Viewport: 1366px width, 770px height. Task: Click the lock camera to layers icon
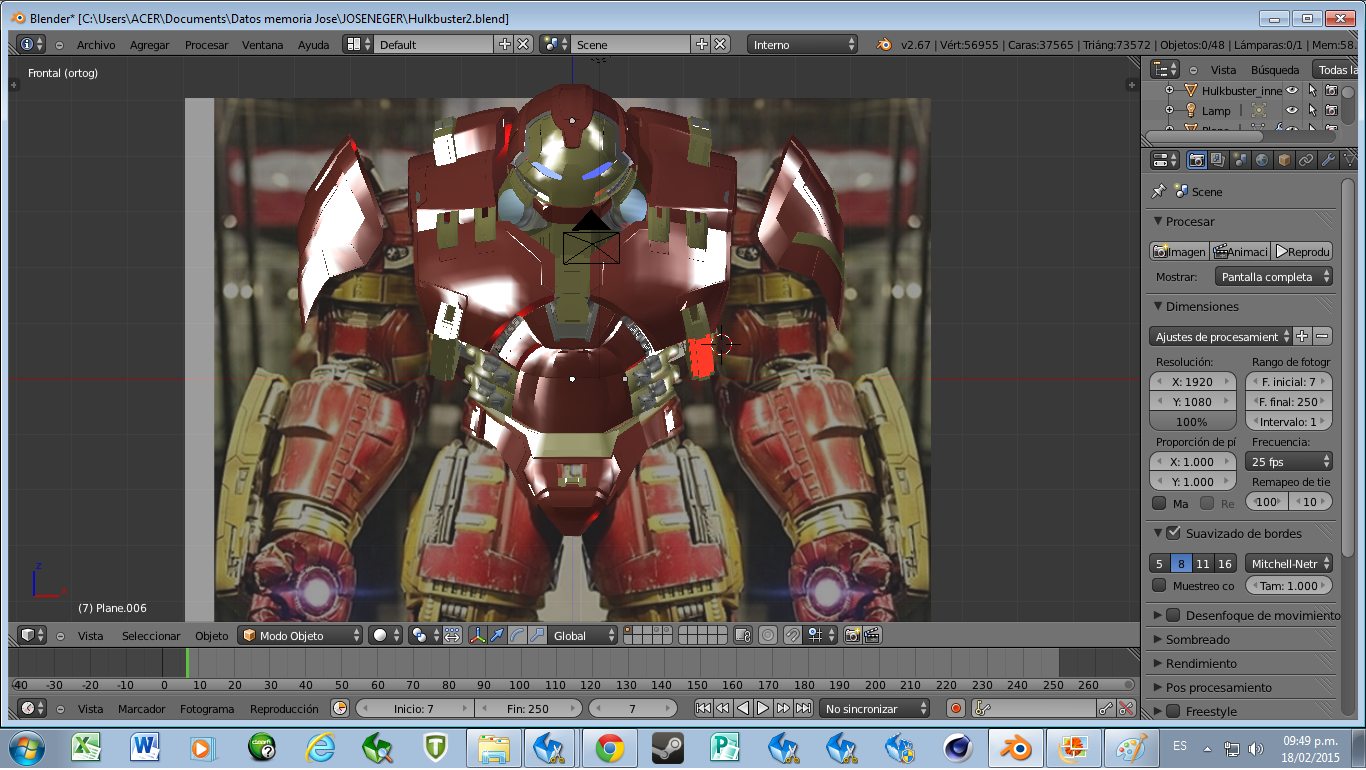(x=742, y=635)
